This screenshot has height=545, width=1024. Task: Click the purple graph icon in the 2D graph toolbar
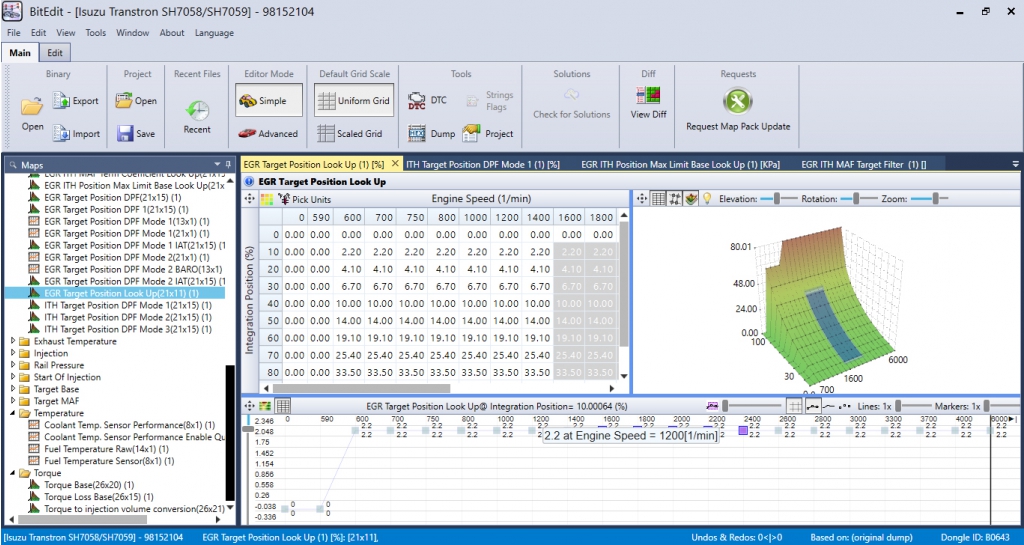pos(712,406)
